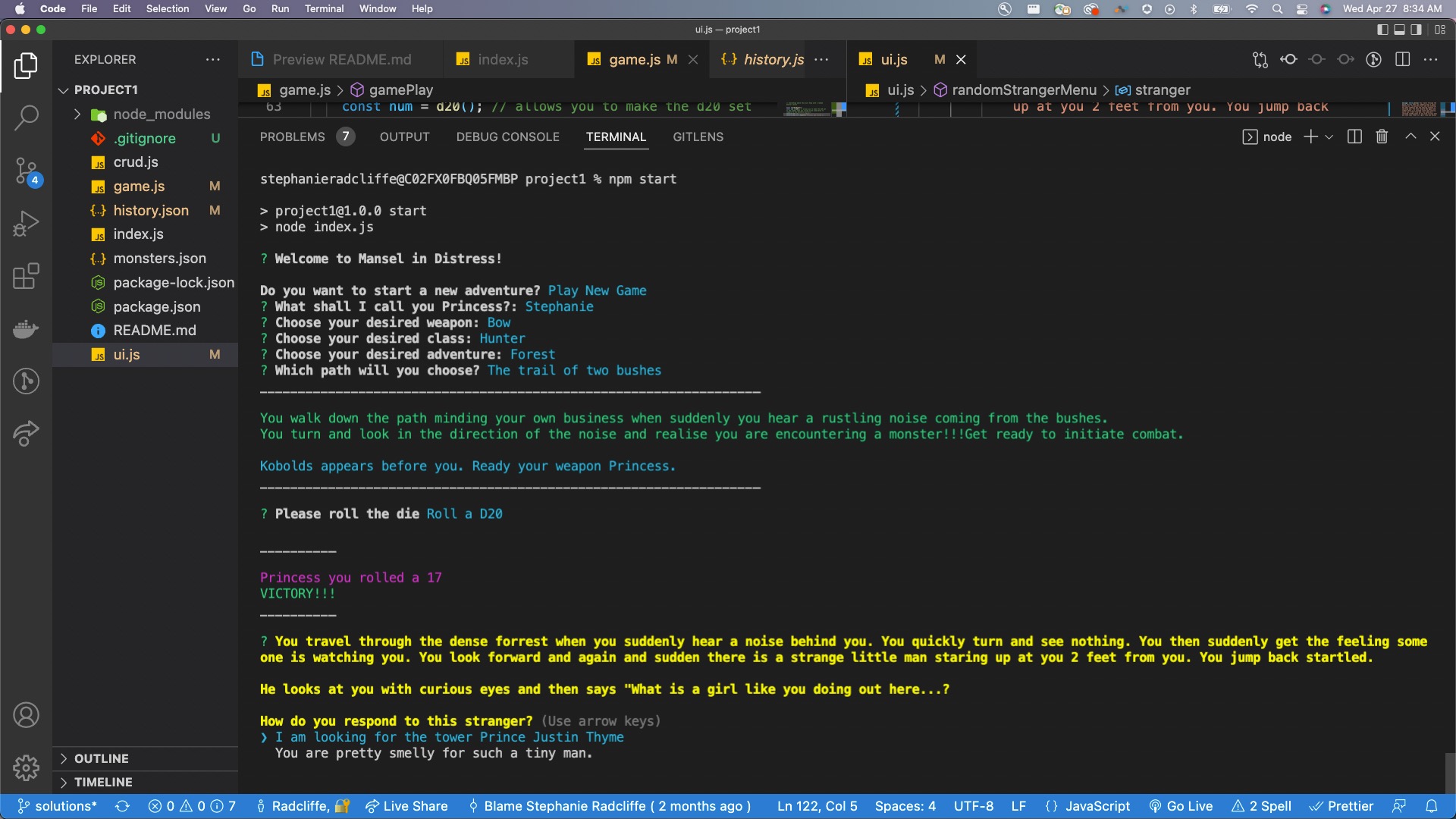Open the Explorer view in activity bar

coord(26,65)
